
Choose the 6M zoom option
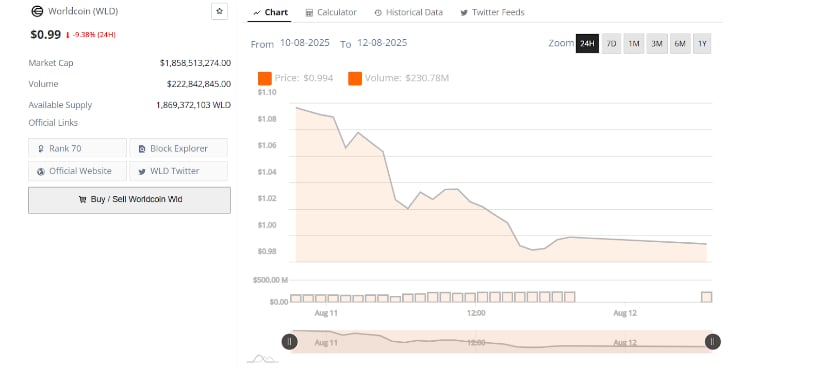coord(680,44)
